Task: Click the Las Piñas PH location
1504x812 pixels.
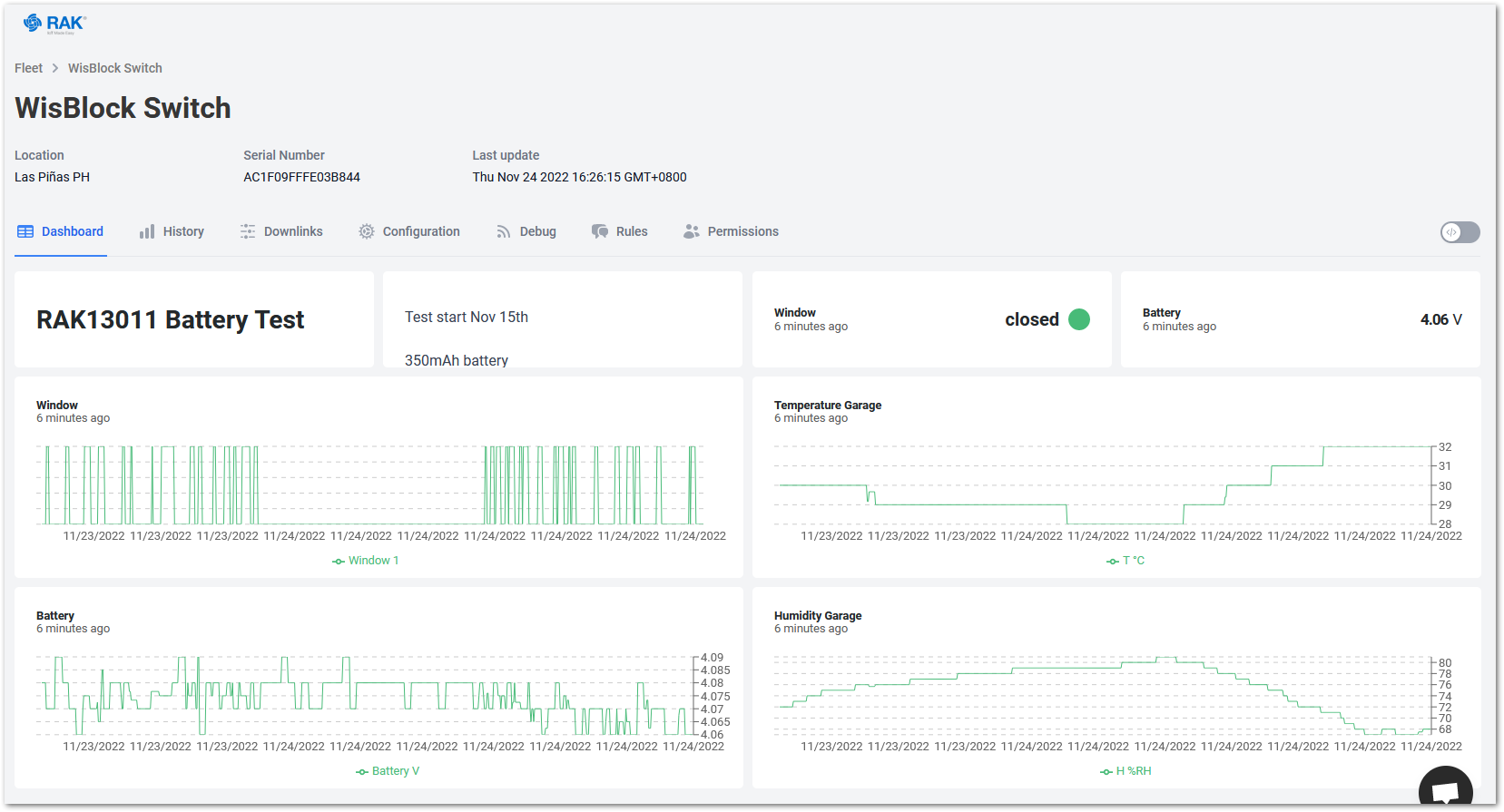Action: tap(52, 177)
